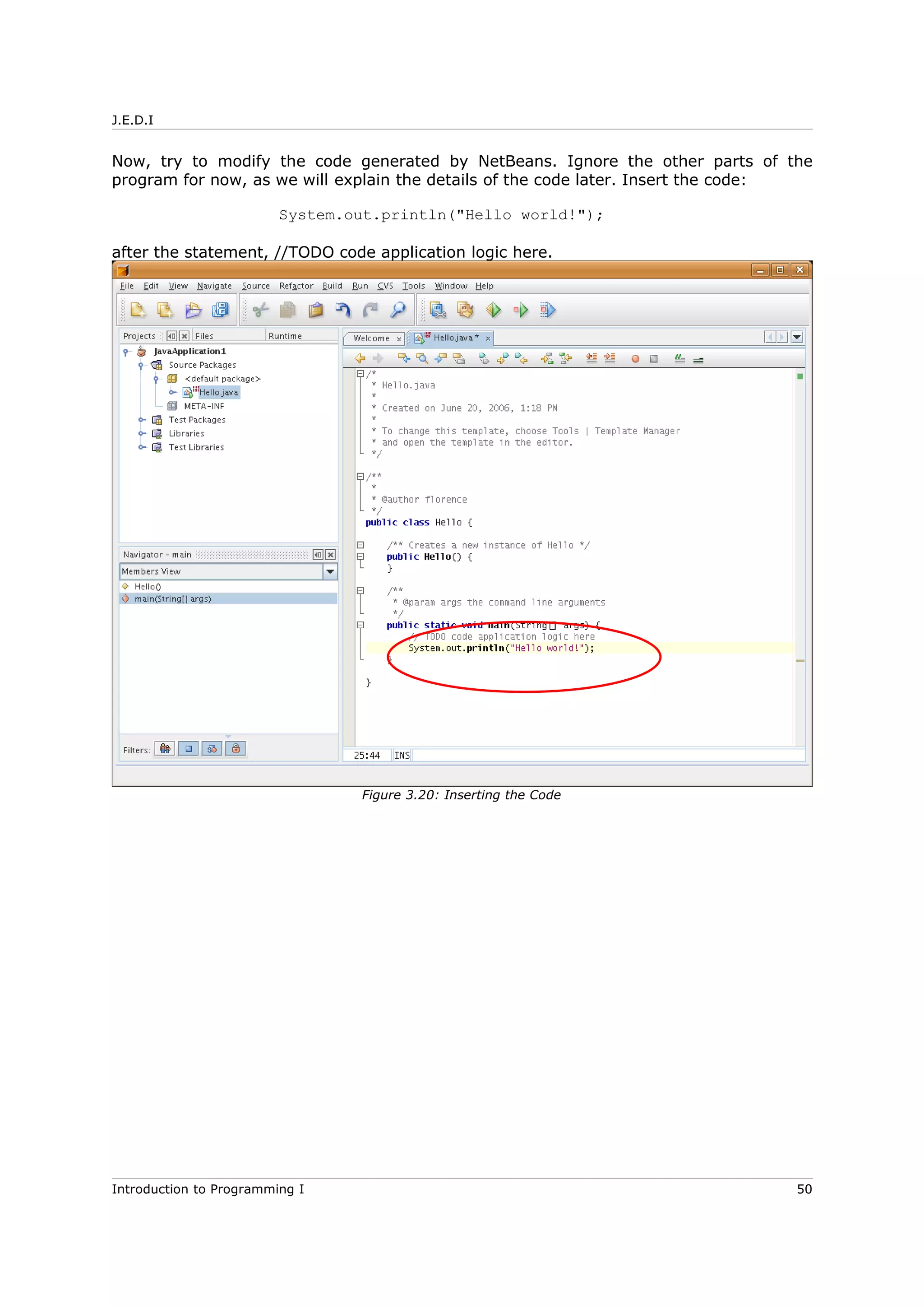Click the Find magnifier icon in toolbar
The height and width of the screenshot is (1308, 924).
[398, 310]
